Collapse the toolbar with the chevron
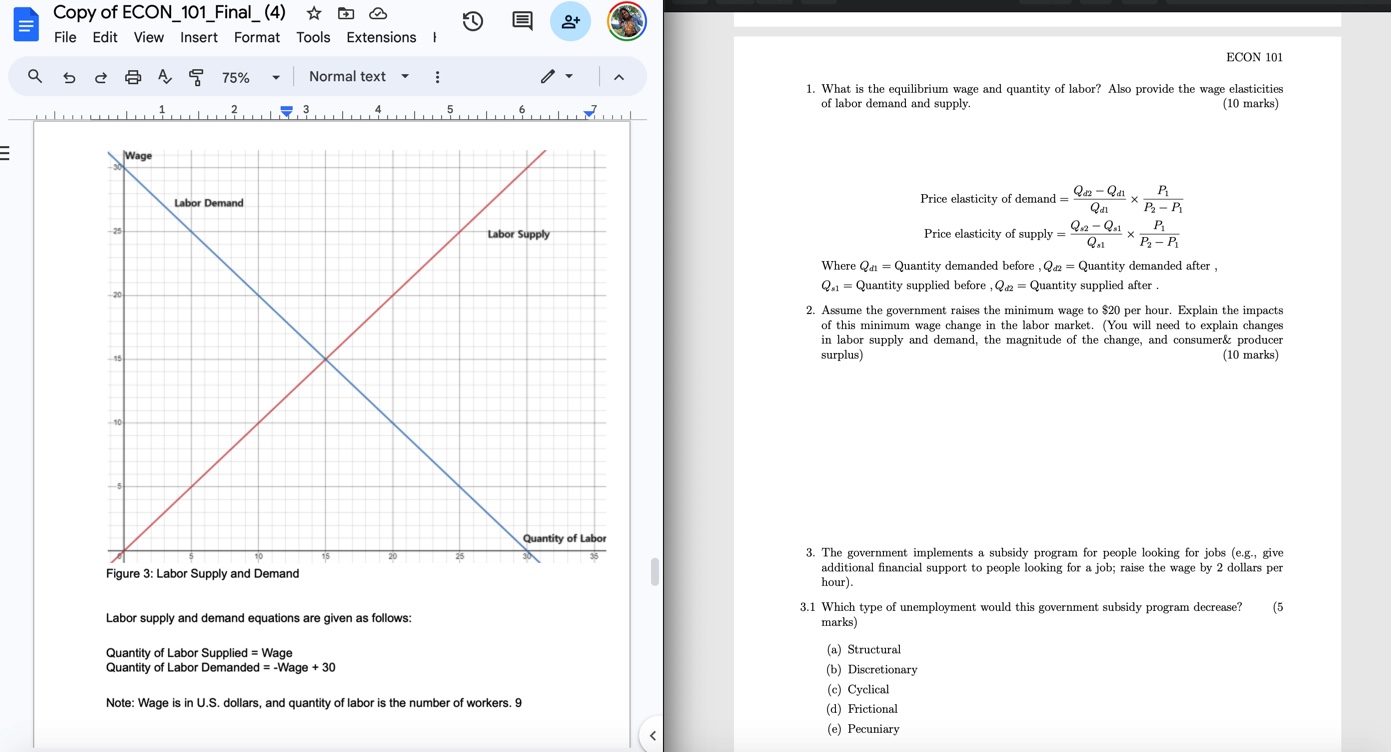This screenshot has height=752, width=1391. [x=618, y=76]
